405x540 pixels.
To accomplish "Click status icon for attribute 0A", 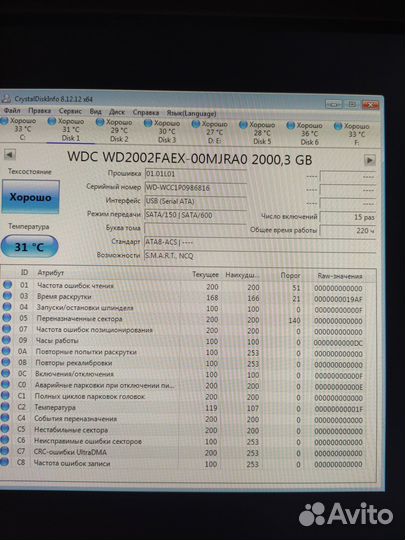I will 6,351.
